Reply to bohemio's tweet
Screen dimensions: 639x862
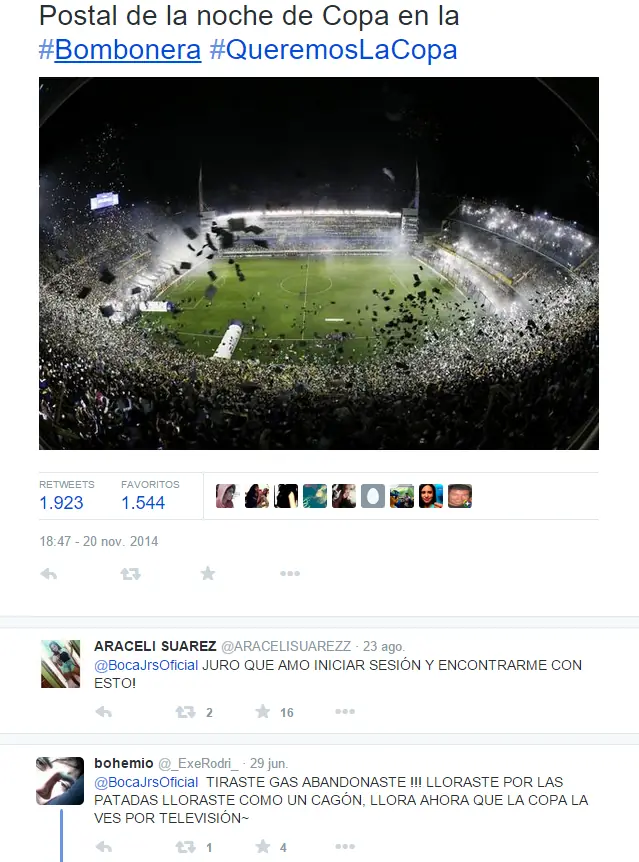[103, 847]
